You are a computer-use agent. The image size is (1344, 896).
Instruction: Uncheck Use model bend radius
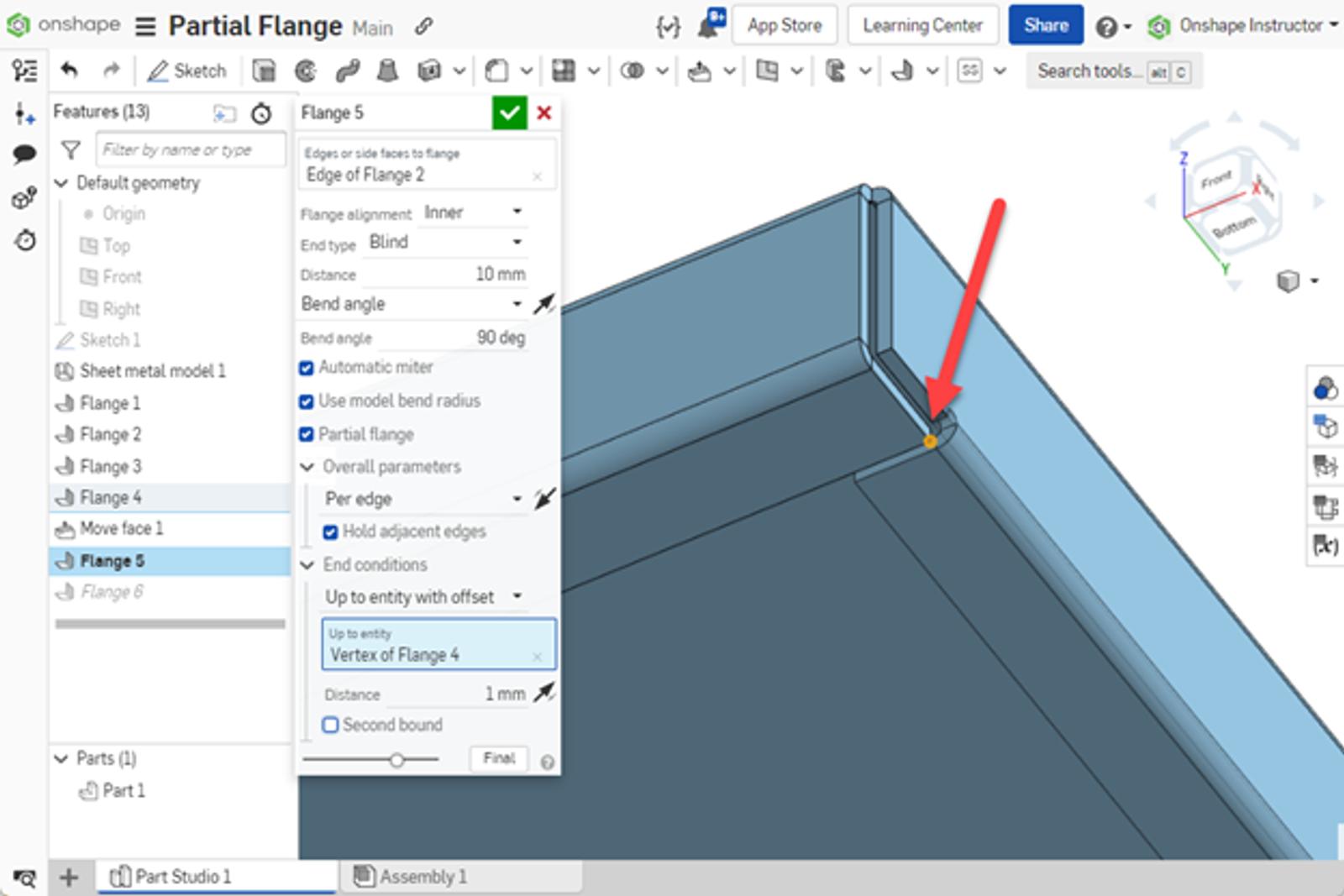coord(307,401)
